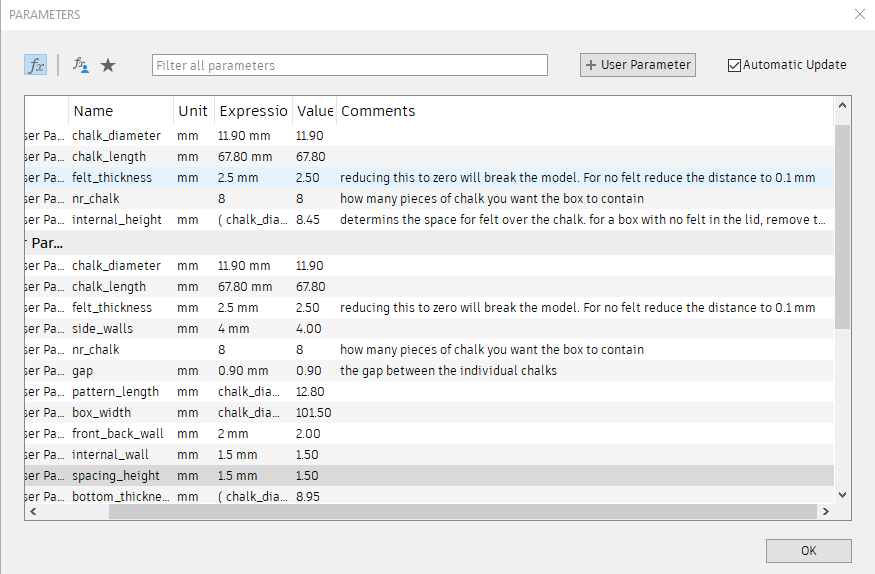Select the pattern_length parameter name
The height and width of the screenshot is (574, 875).
coord(116,392)
